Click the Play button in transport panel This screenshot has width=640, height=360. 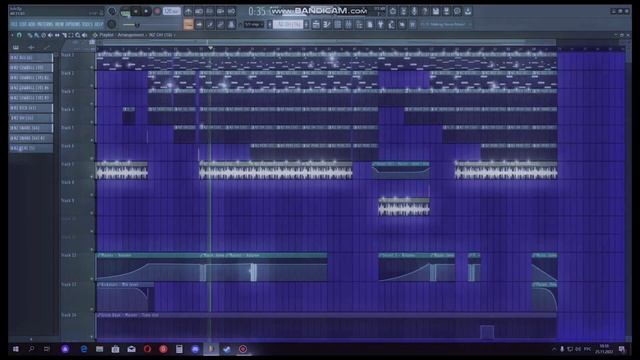click(x=136, y=11)
